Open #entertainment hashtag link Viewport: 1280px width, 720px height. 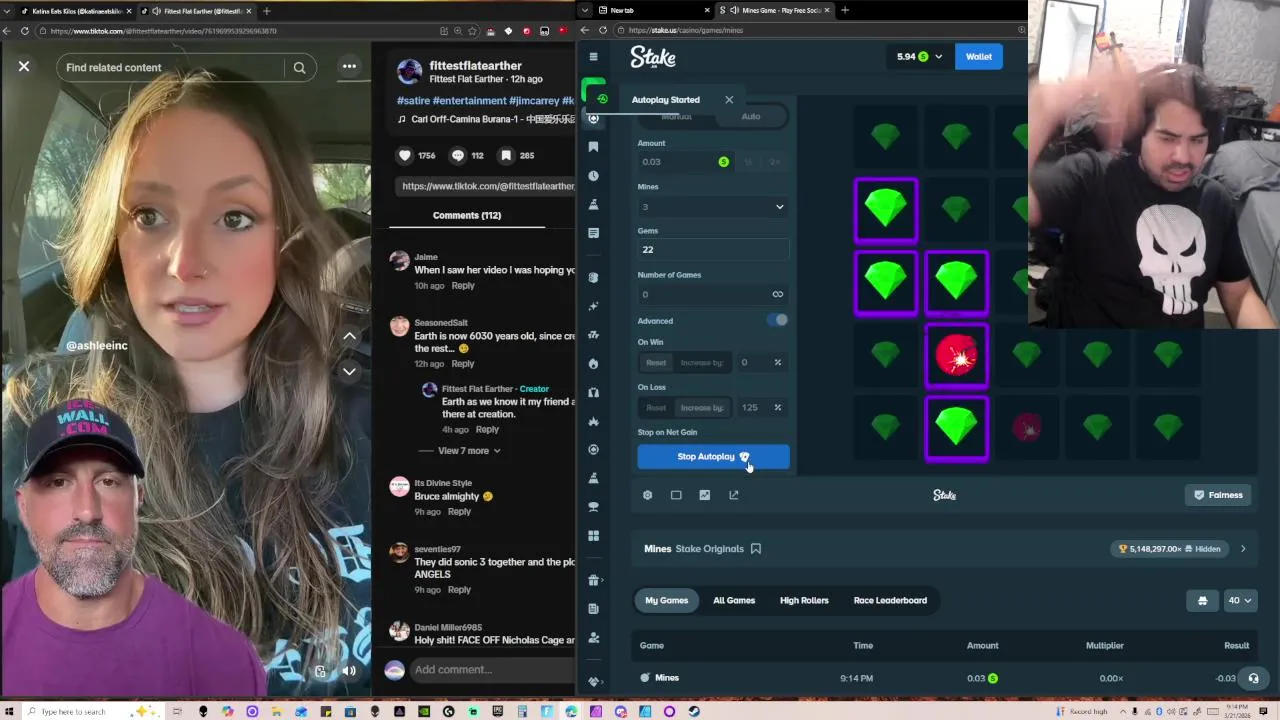(x=470, y=101)
